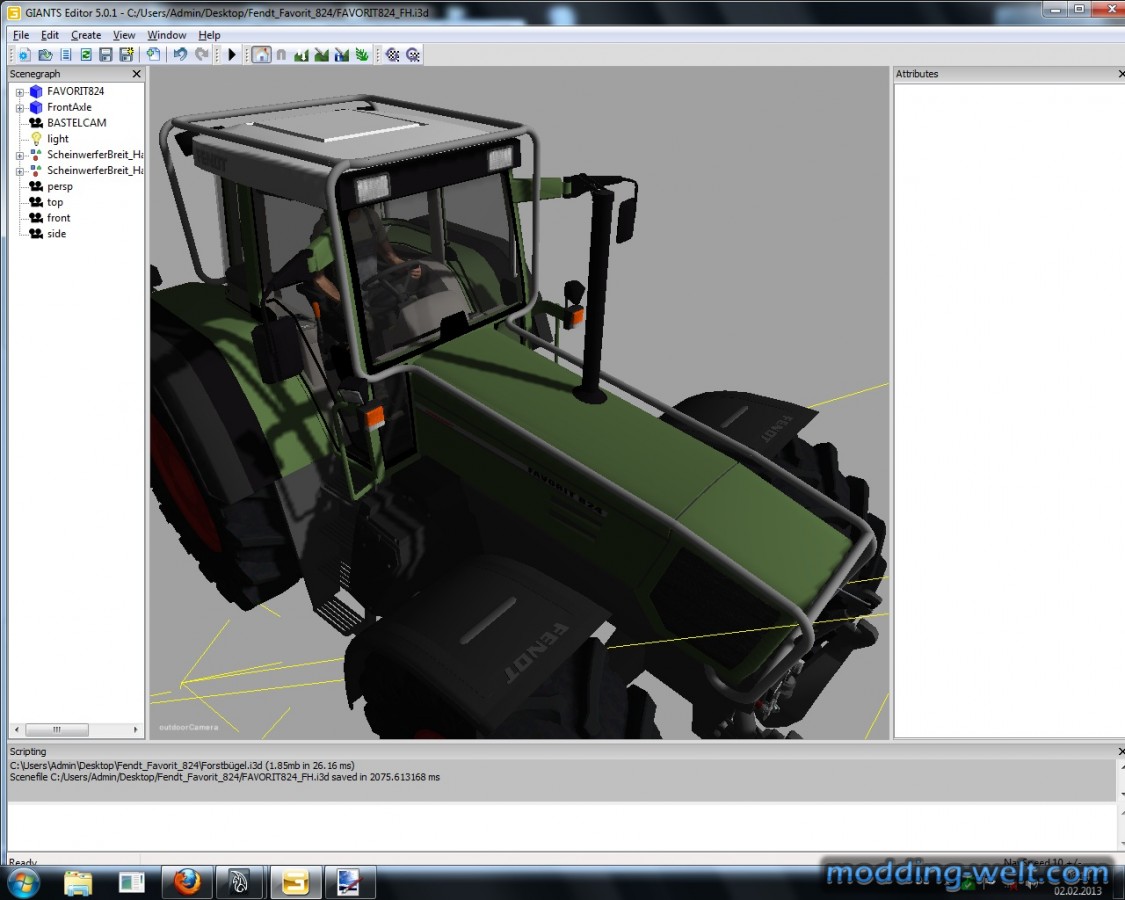Click the document list toolbar icon

tap(66, 55)
